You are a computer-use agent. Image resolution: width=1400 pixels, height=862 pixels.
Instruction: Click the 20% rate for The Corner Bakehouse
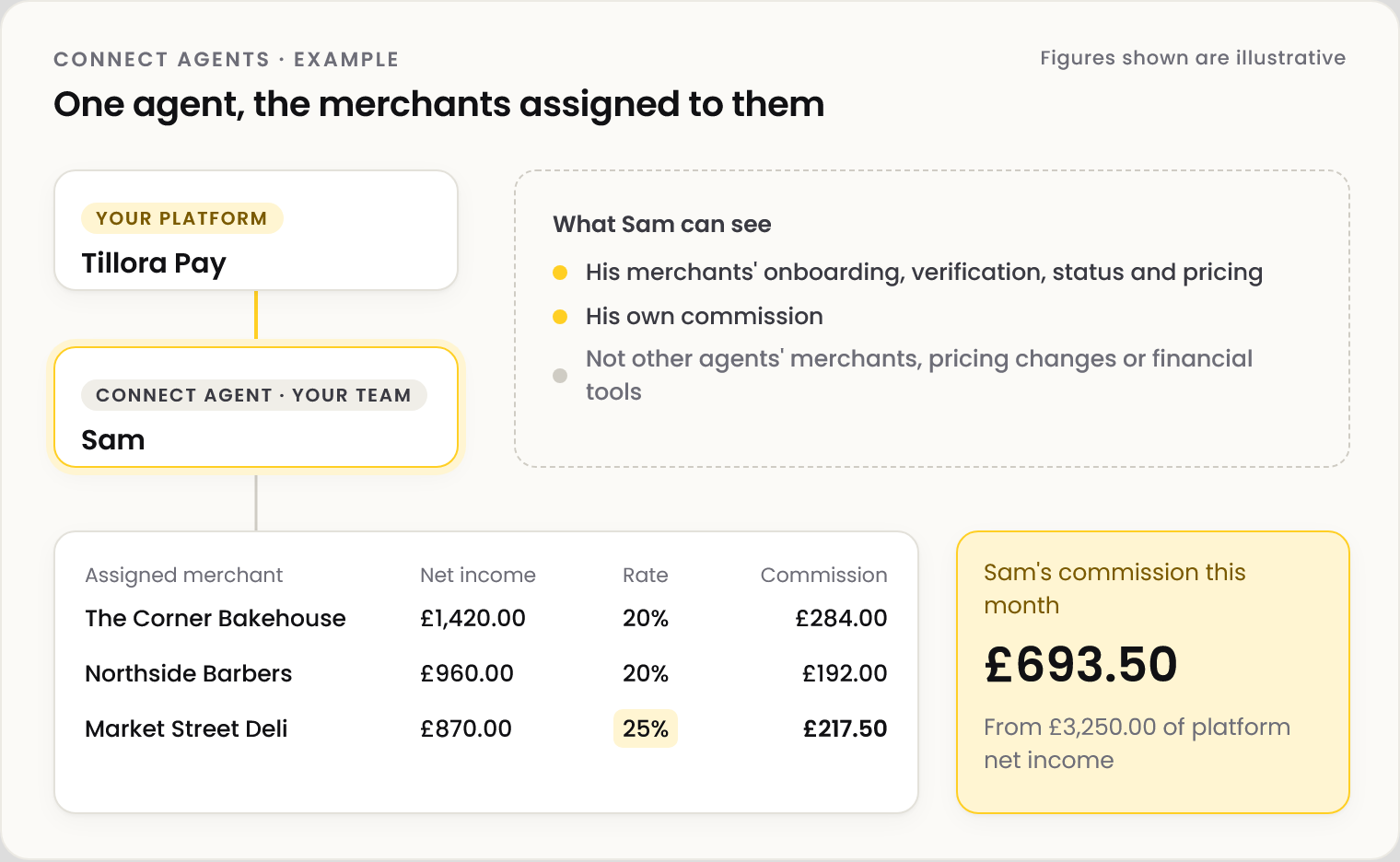pyautogui.click(x=646, y=619)
